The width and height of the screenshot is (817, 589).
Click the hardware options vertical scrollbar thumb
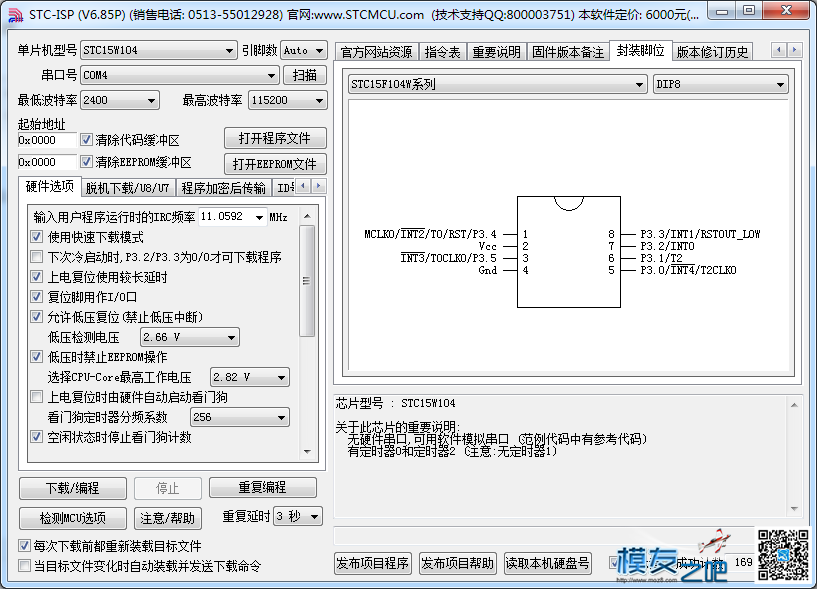pos(307,281)
